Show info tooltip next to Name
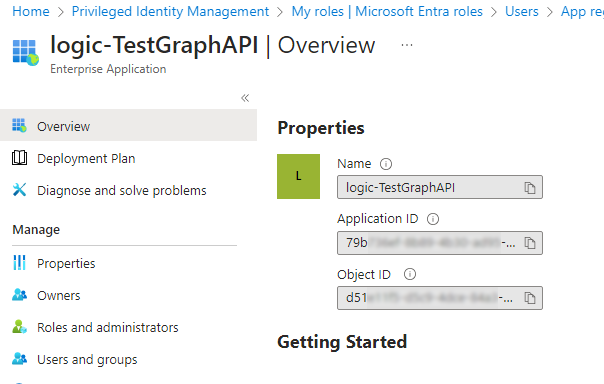 (x=386, y=164)
